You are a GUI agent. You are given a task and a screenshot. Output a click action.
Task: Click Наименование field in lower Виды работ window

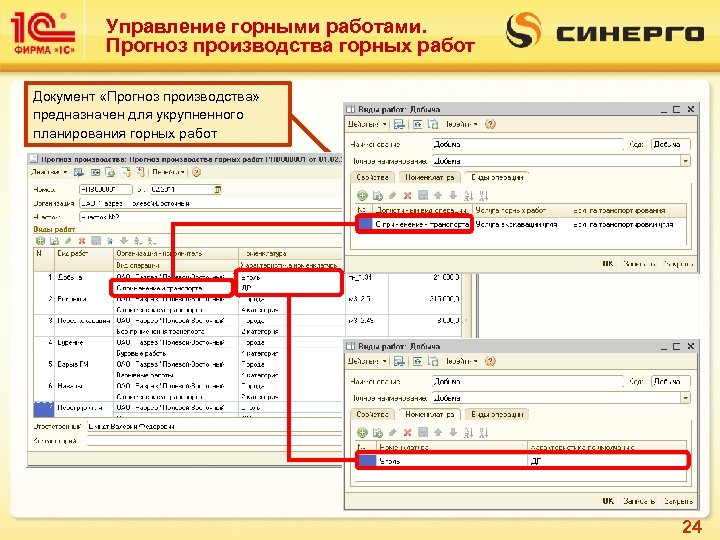click(528, 381)
